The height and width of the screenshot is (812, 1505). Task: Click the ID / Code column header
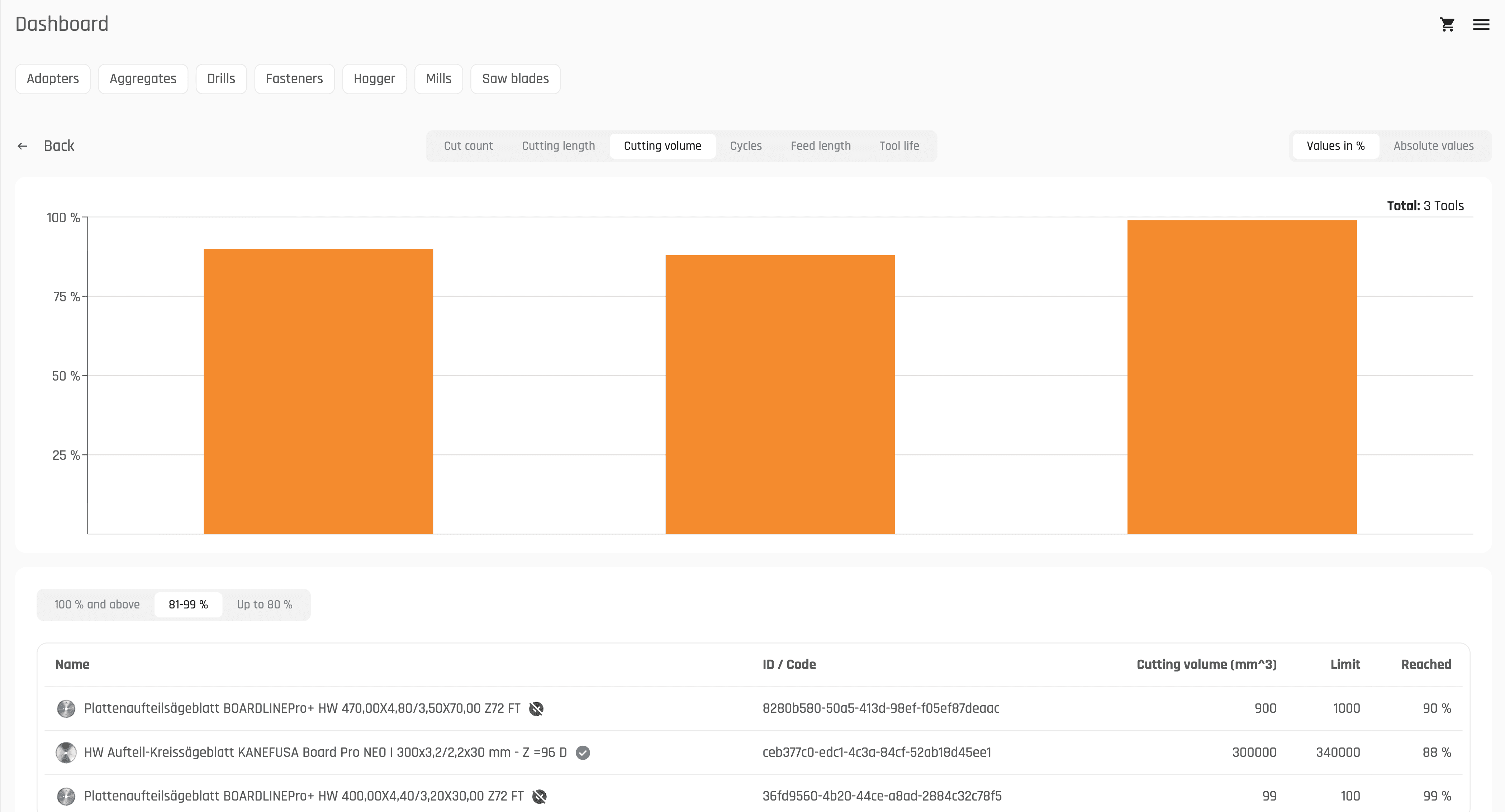pos(789,665)
